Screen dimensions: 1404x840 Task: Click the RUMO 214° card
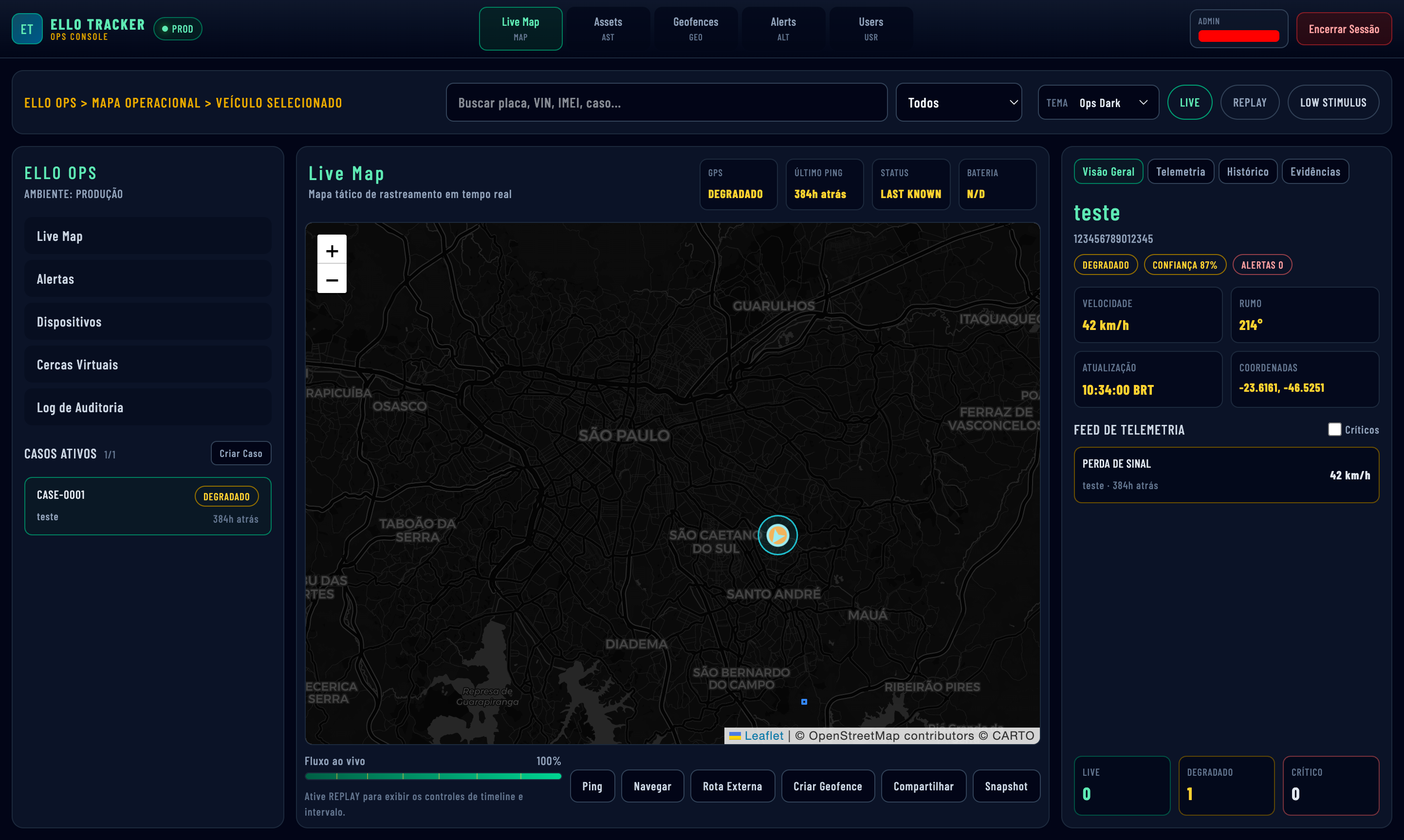pos(1304,315)
